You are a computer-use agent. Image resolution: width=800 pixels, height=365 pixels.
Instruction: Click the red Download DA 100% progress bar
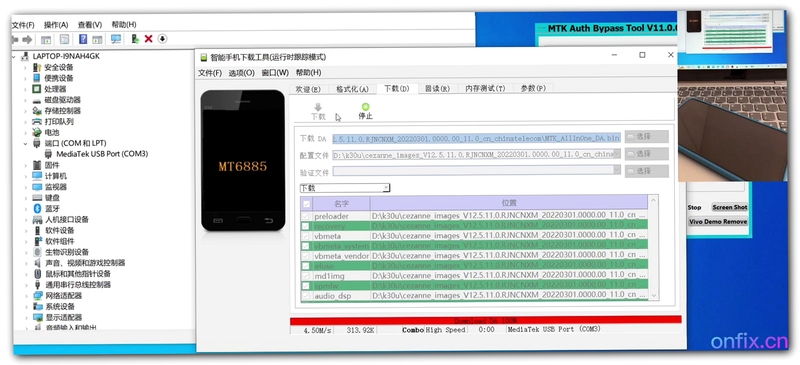486,320
